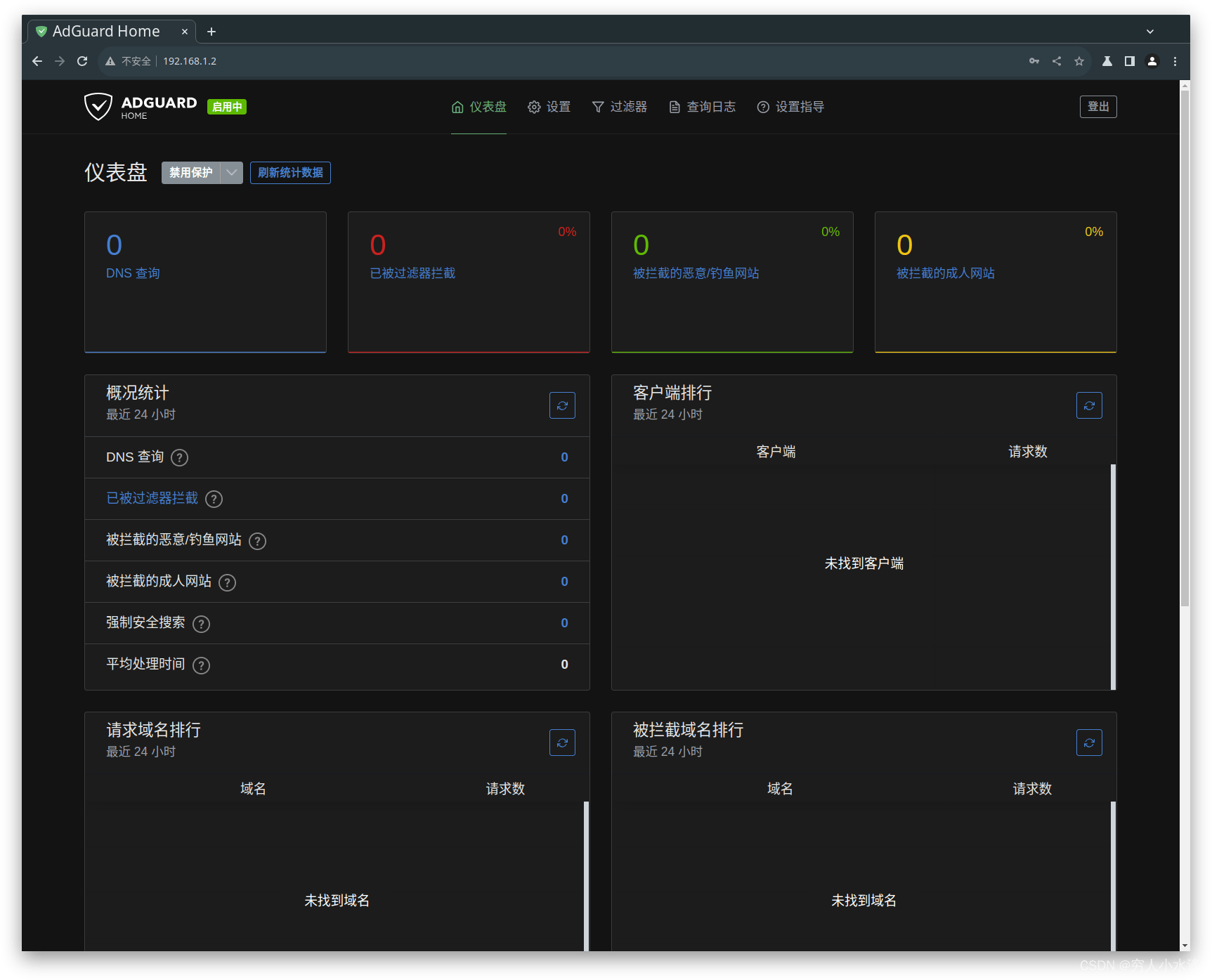This screenshot has width=1212, height=980.
Task: Click help icon for 被拦截的成人网站 row
Action: (228, 582)
